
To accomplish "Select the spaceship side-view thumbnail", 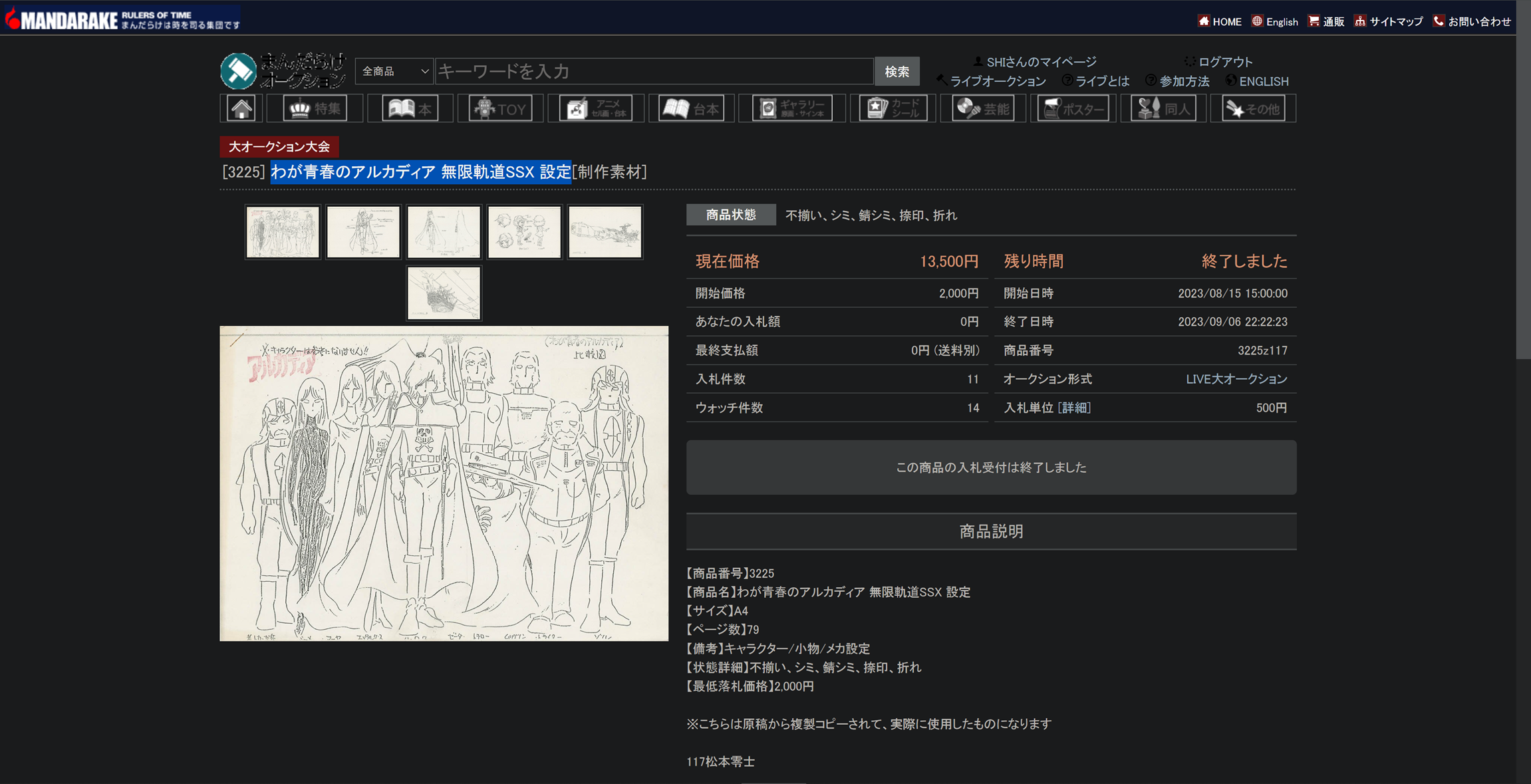I will coord(605,231).
